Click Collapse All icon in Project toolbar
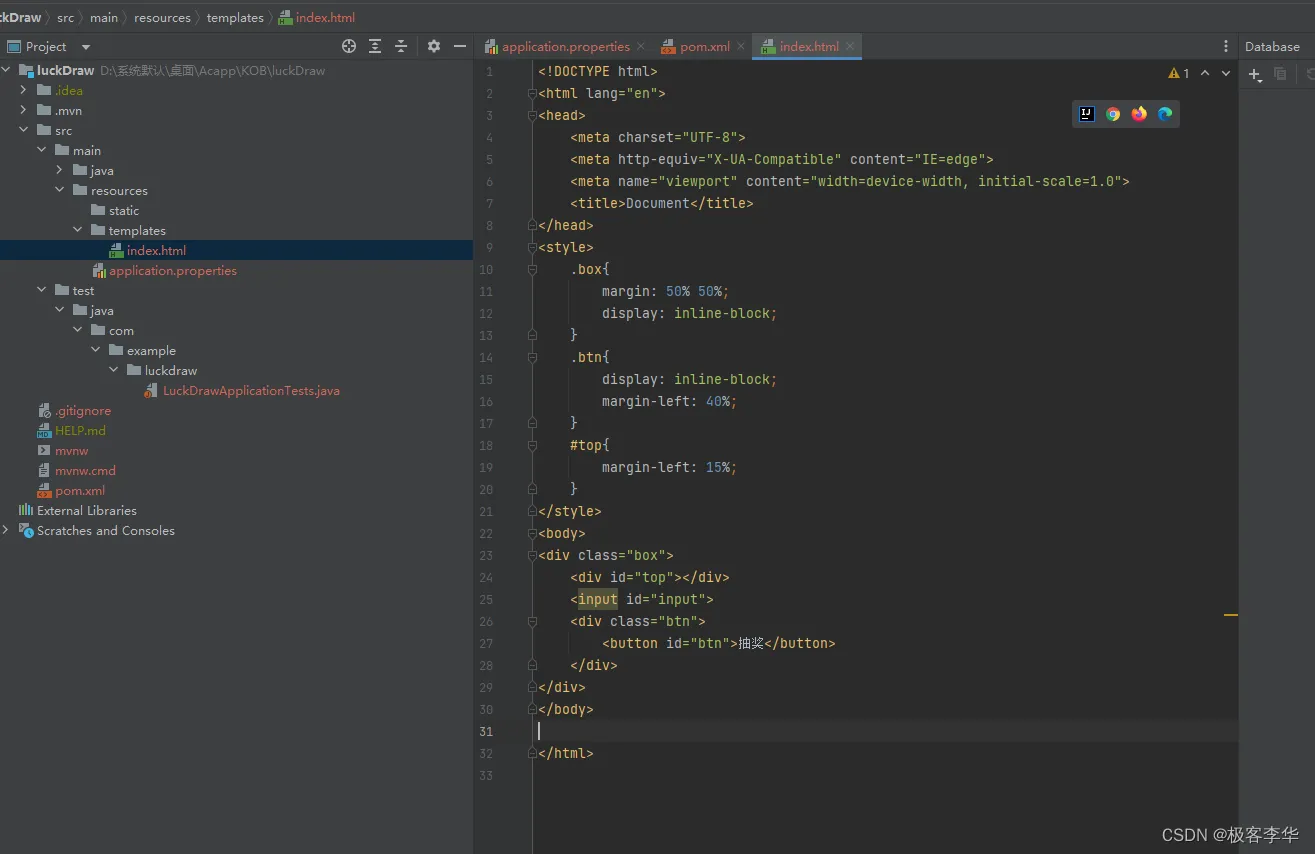 (x=401, y=46)
